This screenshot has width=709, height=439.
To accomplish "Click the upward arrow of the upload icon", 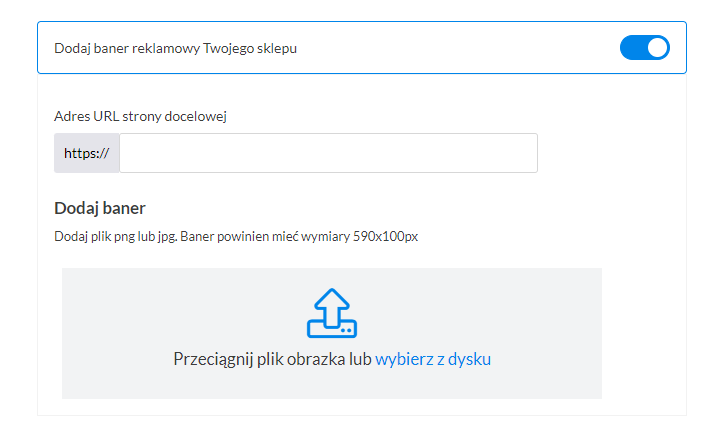I will tap(331, 301).
